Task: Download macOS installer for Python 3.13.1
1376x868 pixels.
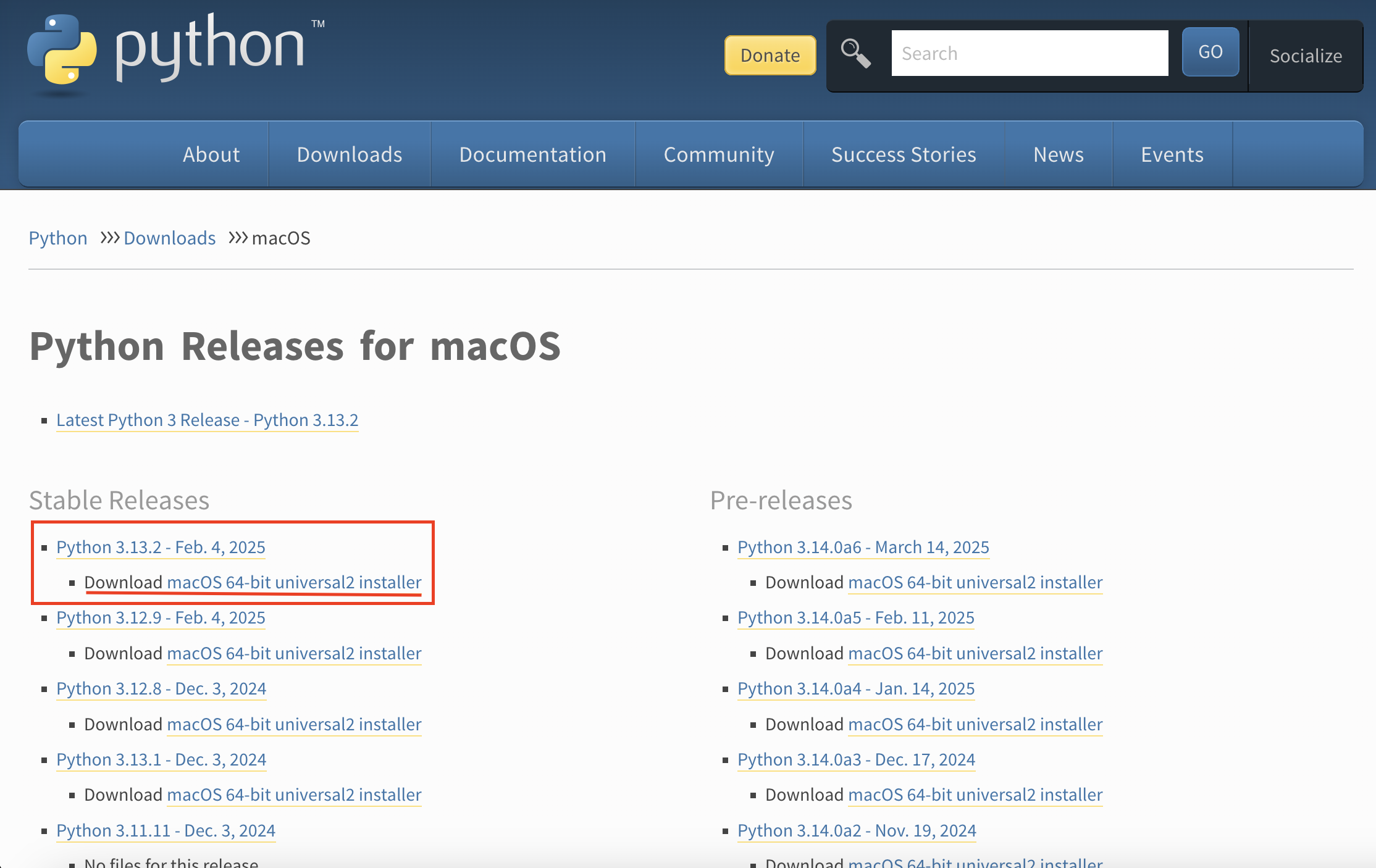Action: tap(294, 795)
